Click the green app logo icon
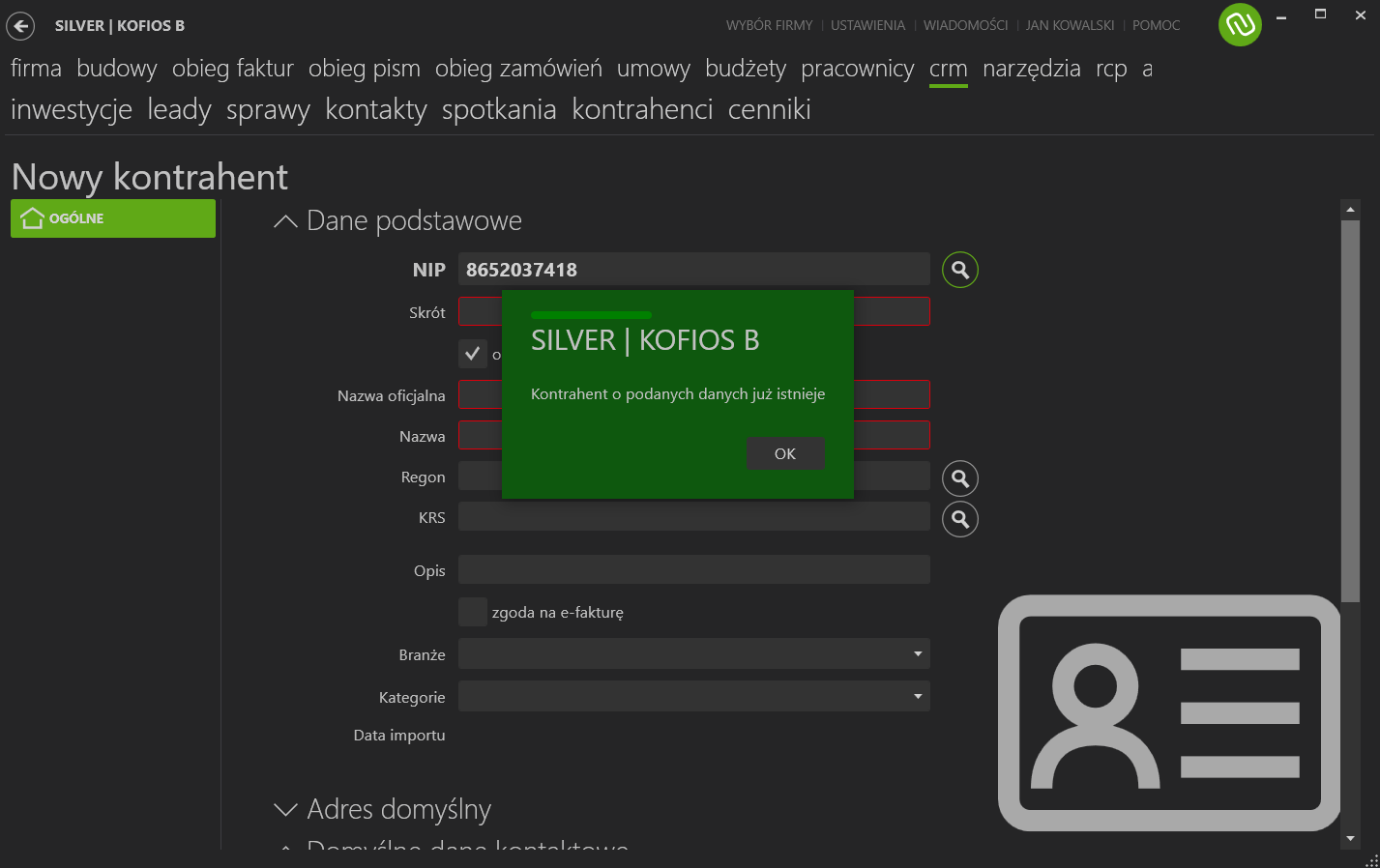Viewport: 1380px width, 868px height. [1240, 25]
